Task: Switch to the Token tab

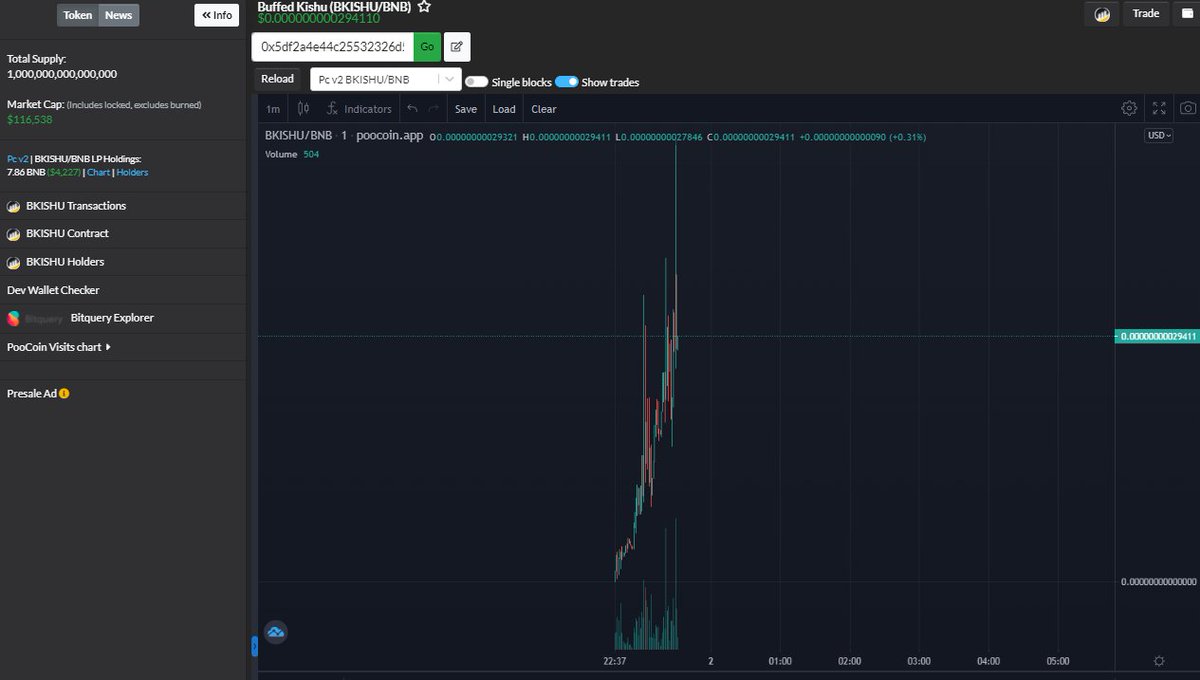Action: click(78, 15)
